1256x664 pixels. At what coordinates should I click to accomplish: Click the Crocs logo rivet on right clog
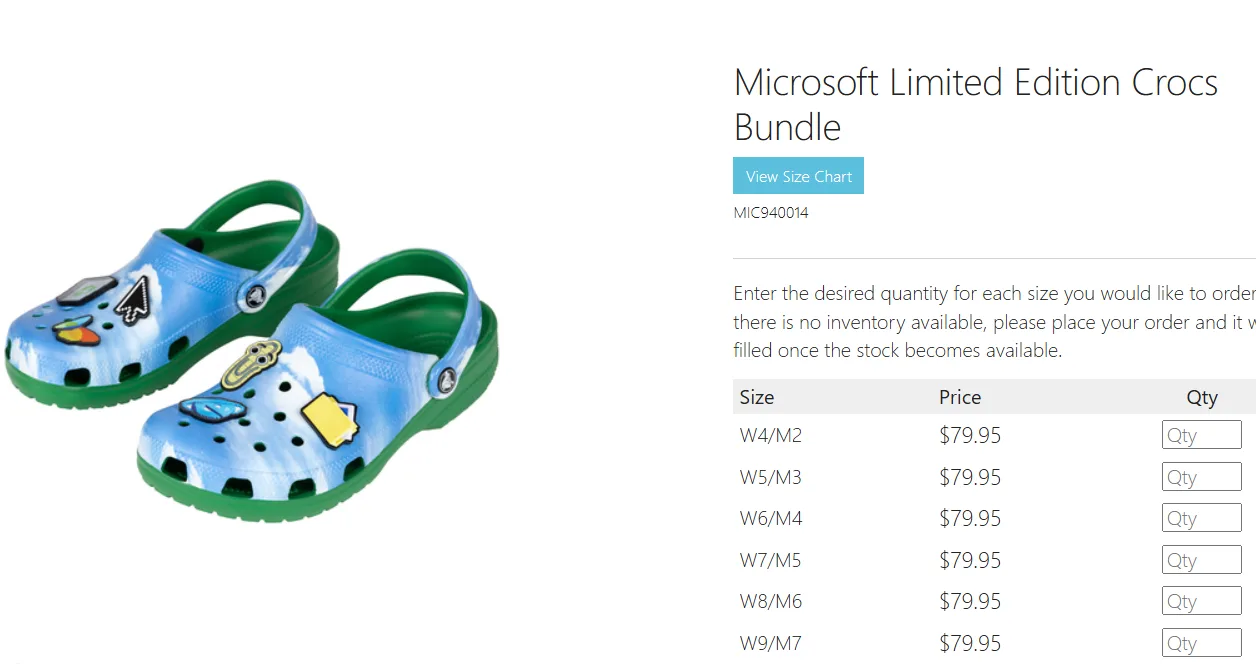[447, 379]
